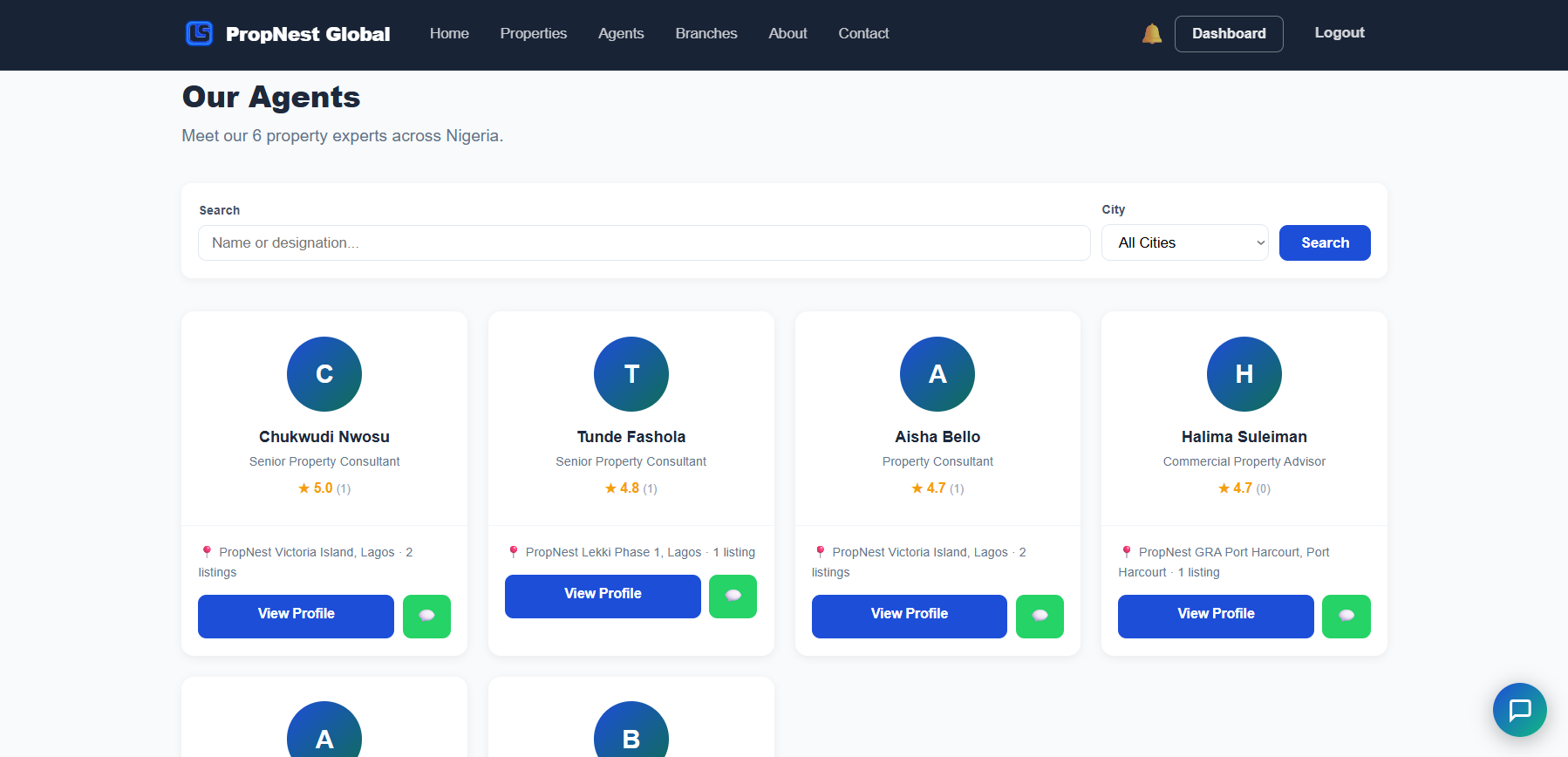Click the rating star on Halima Suleiman's card

[1224, 488]
